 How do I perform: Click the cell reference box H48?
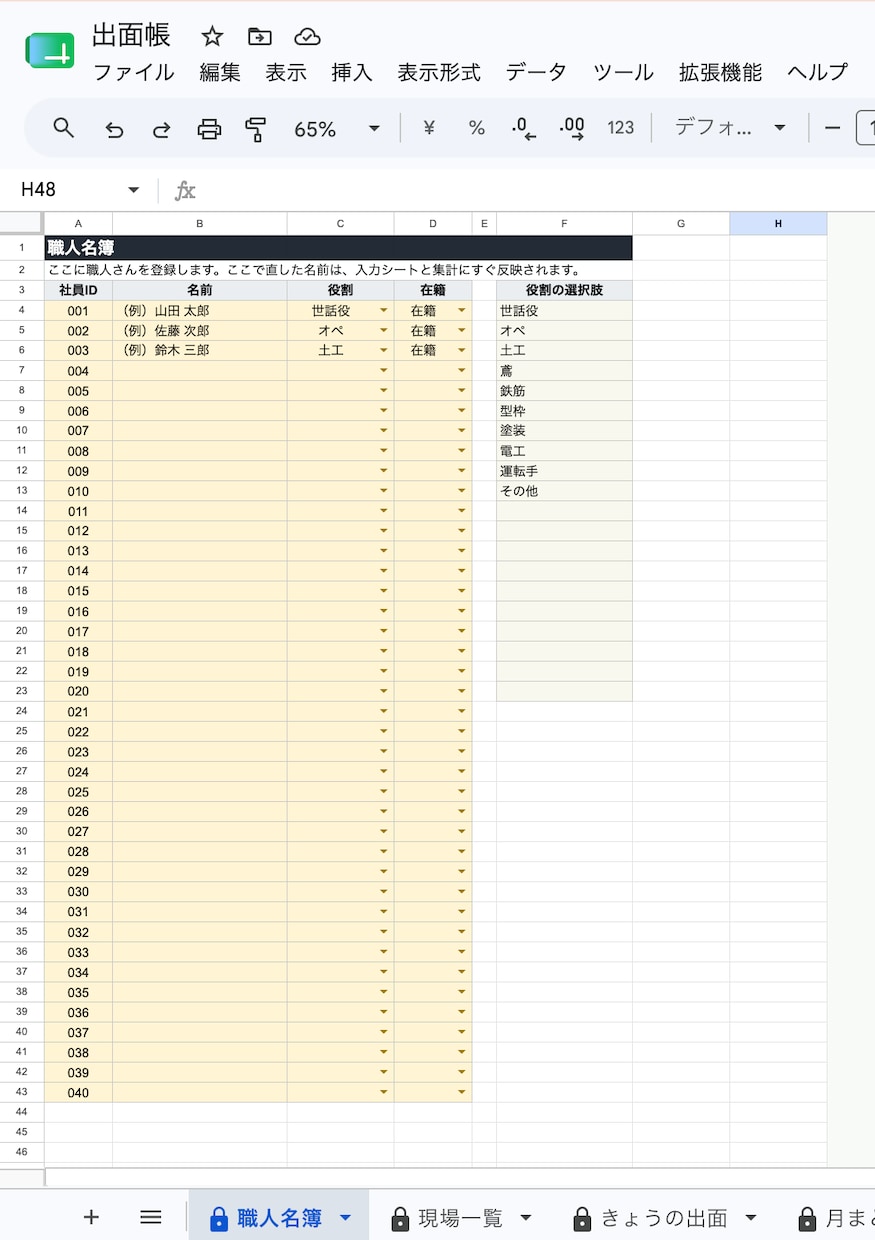click(x=70, y=190)
